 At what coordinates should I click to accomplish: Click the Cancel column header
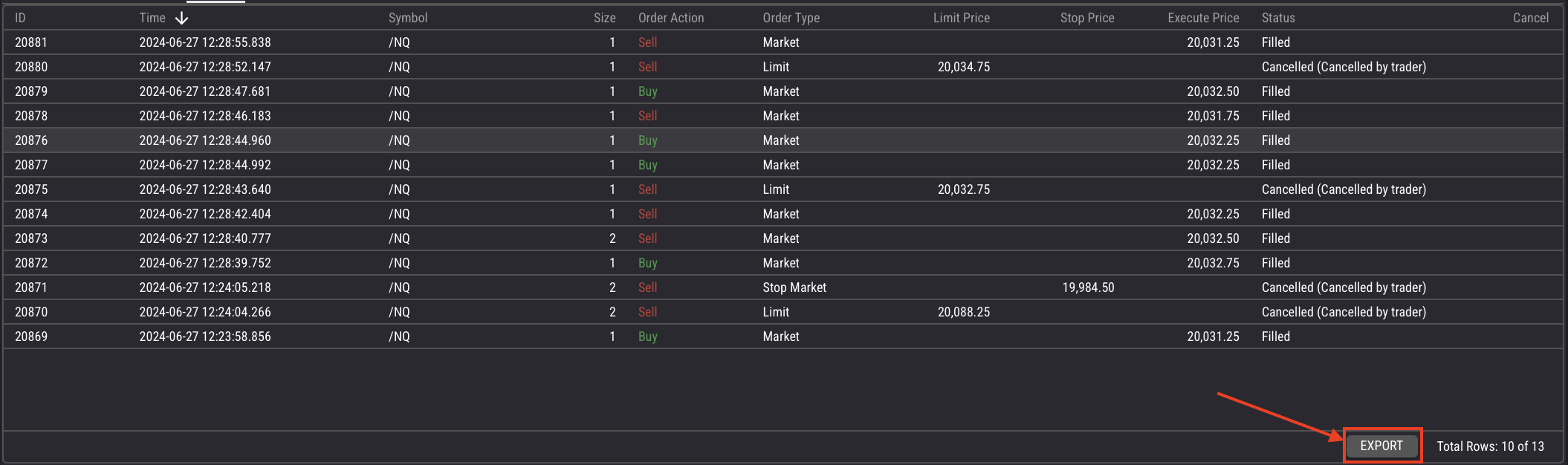click(1530, 18)
